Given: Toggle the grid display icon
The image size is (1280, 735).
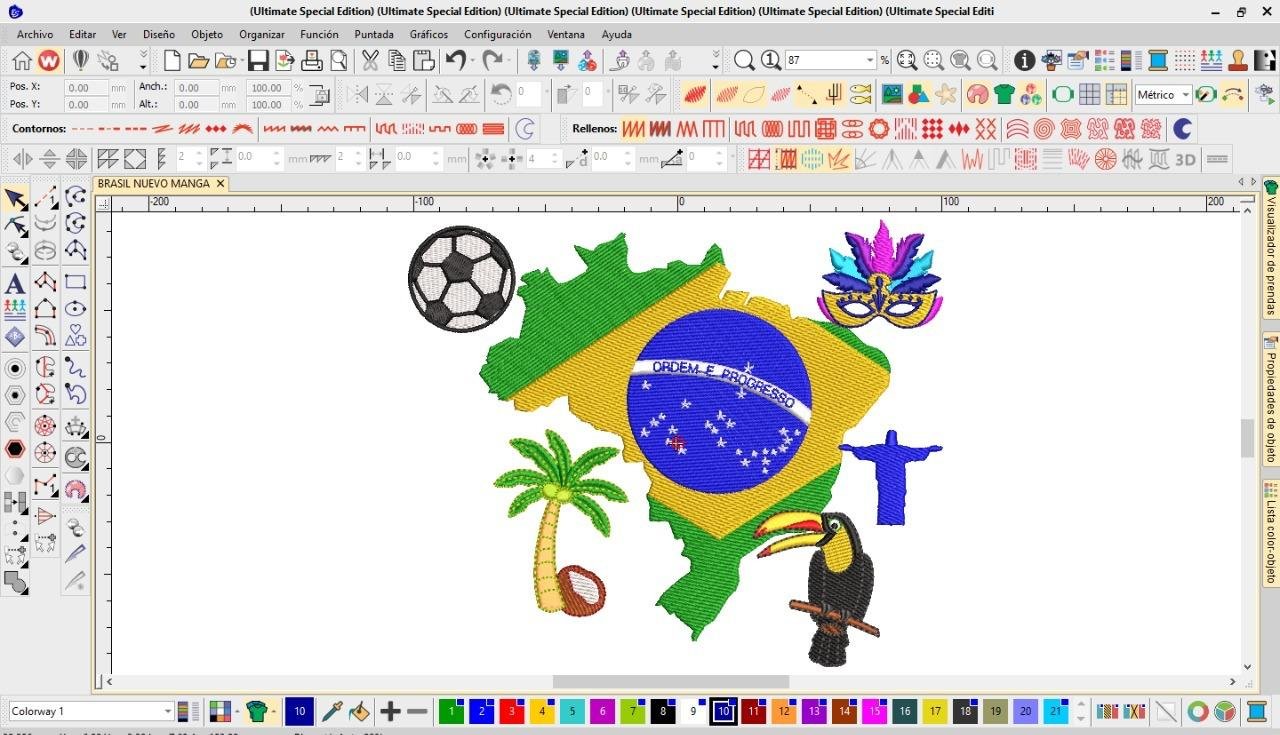Looking at the screenshot, I should [x=1089, y=95].
